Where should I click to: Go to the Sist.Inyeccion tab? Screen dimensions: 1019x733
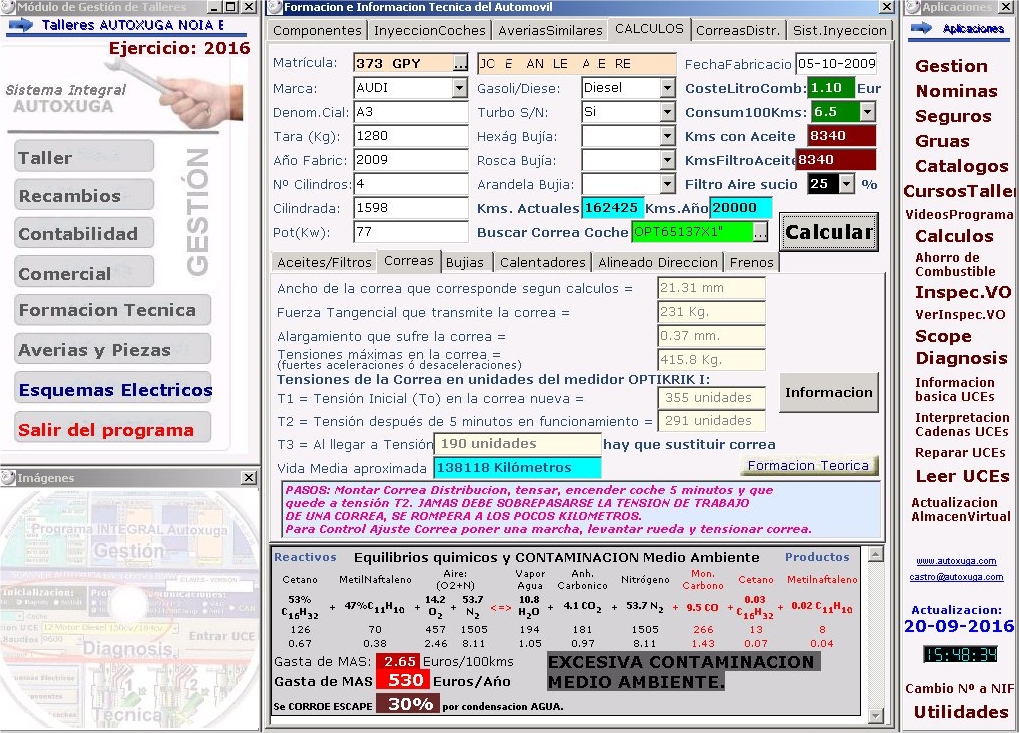coord(840,31)
